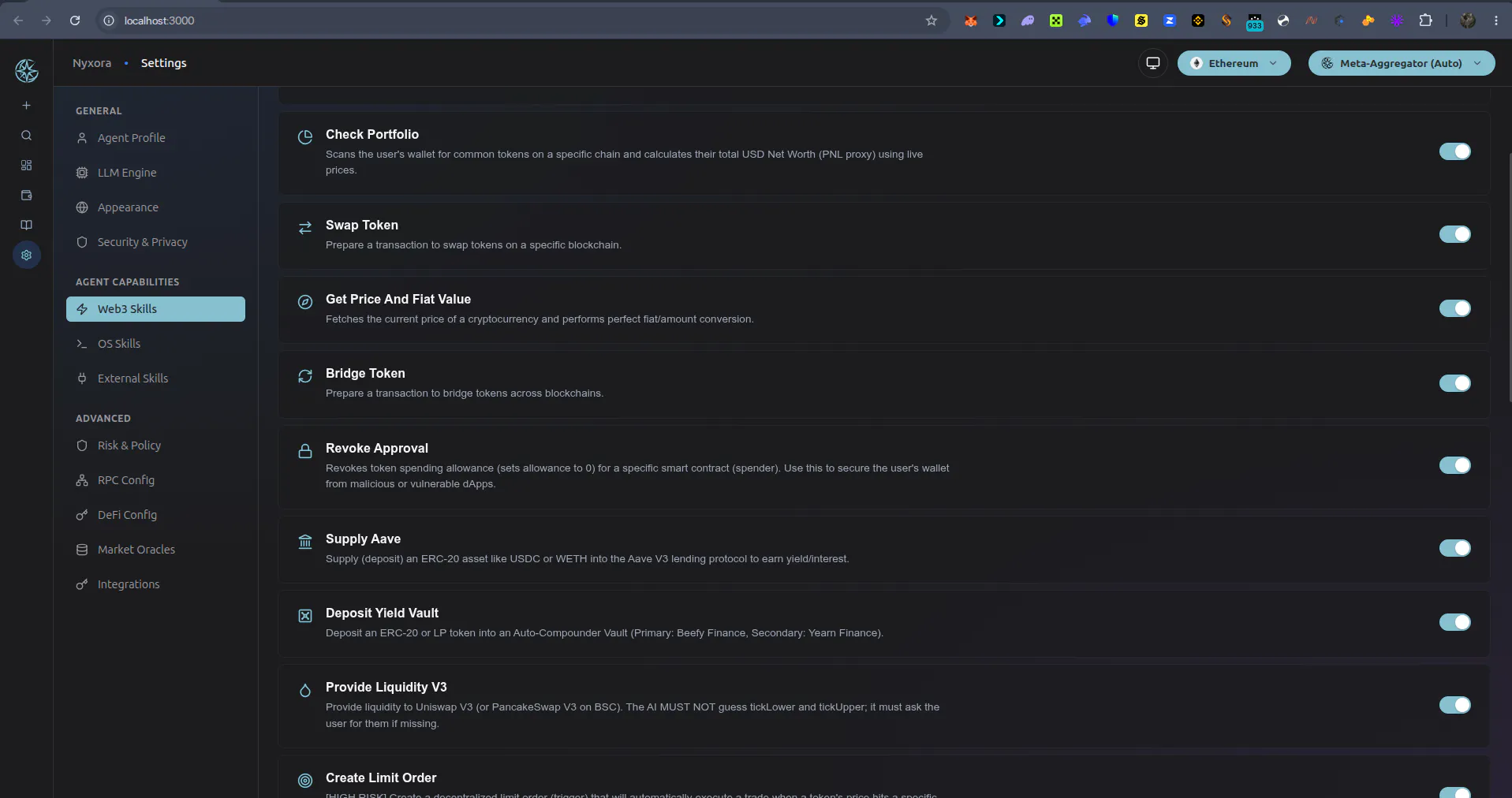This screenshot has height=798, width=1512.
Task: Click the swap arrows icon next to Swap Token
Action: point(305,228)
